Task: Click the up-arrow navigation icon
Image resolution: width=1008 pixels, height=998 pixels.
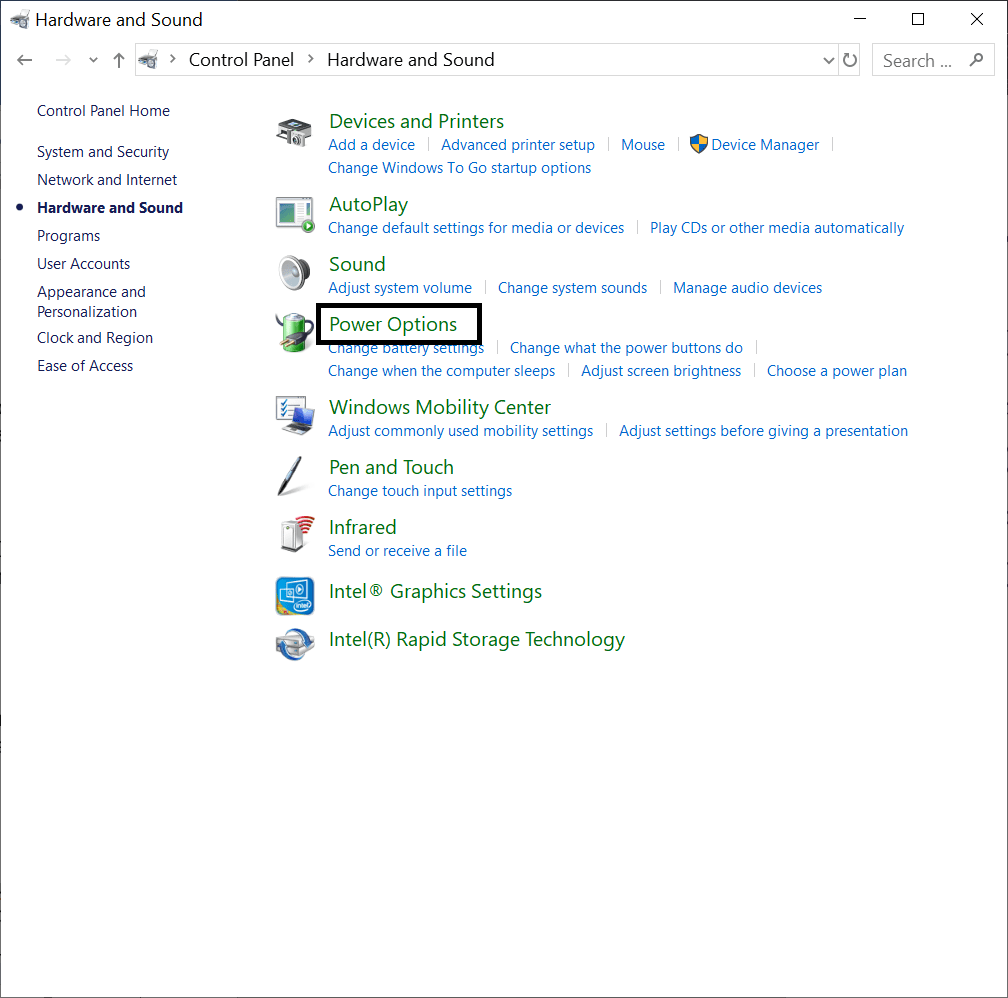Action: point(117,59)
